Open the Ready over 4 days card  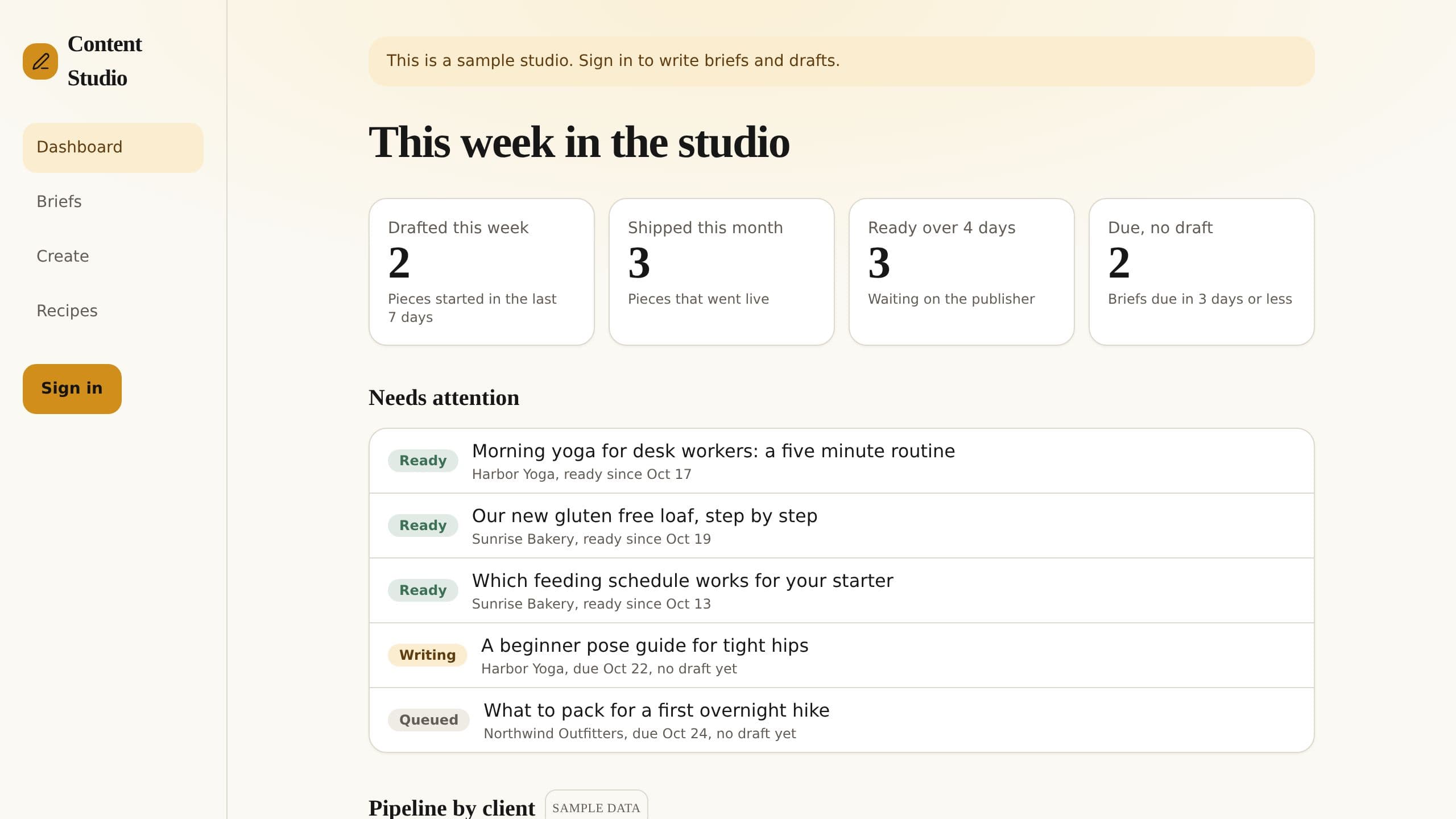[962, 271]
